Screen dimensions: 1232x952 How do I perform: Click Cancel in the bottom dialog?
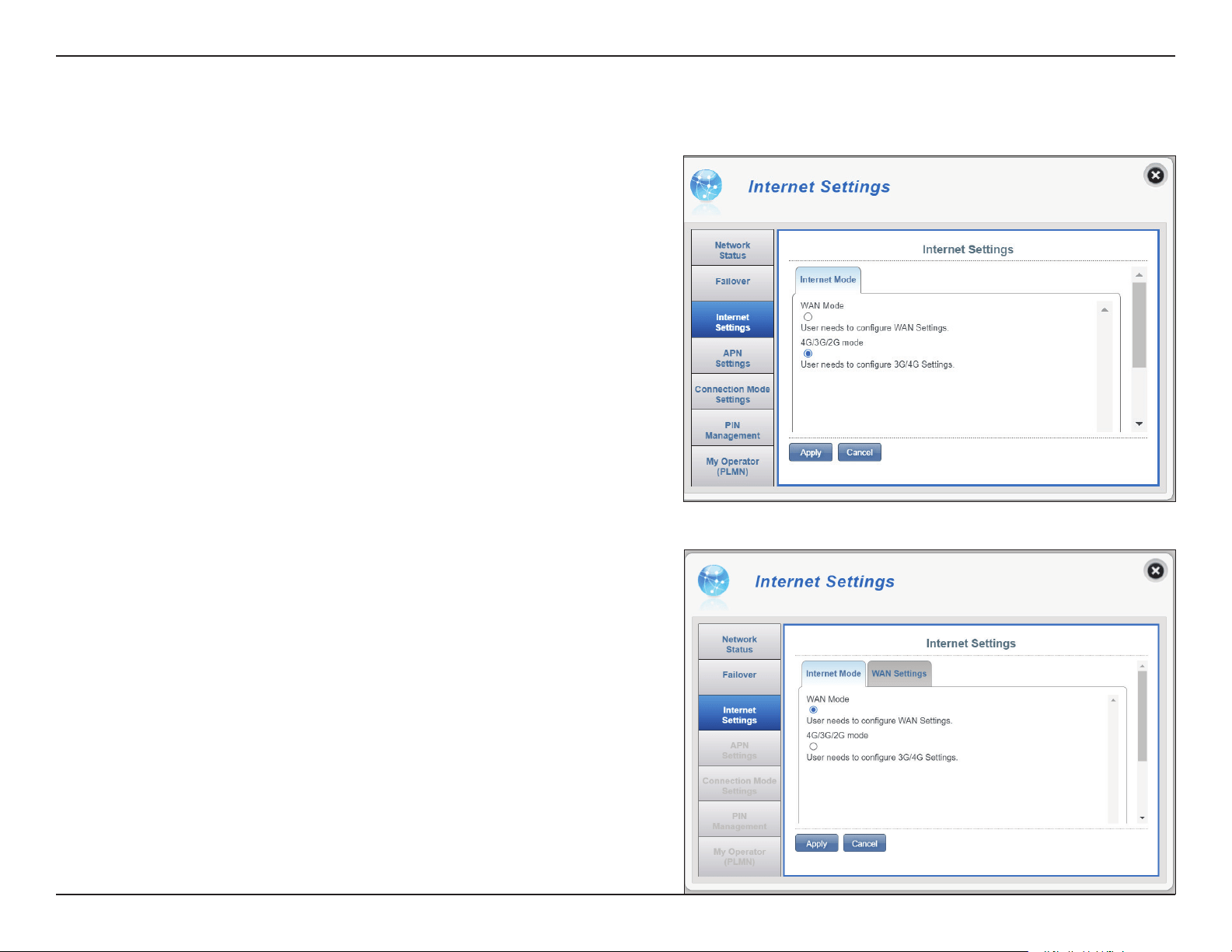pos(864,843)
